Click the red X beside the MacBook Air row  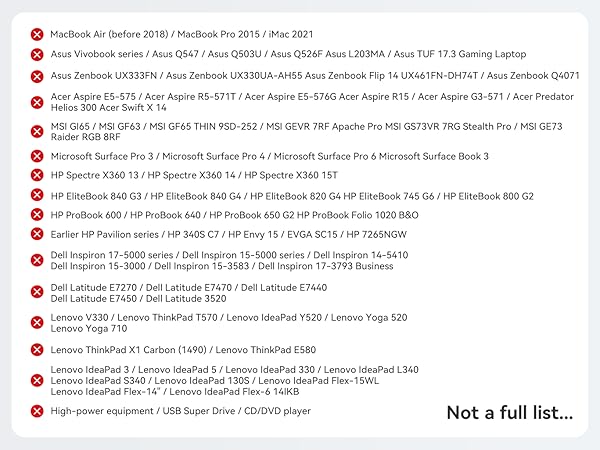click(37, 33)
